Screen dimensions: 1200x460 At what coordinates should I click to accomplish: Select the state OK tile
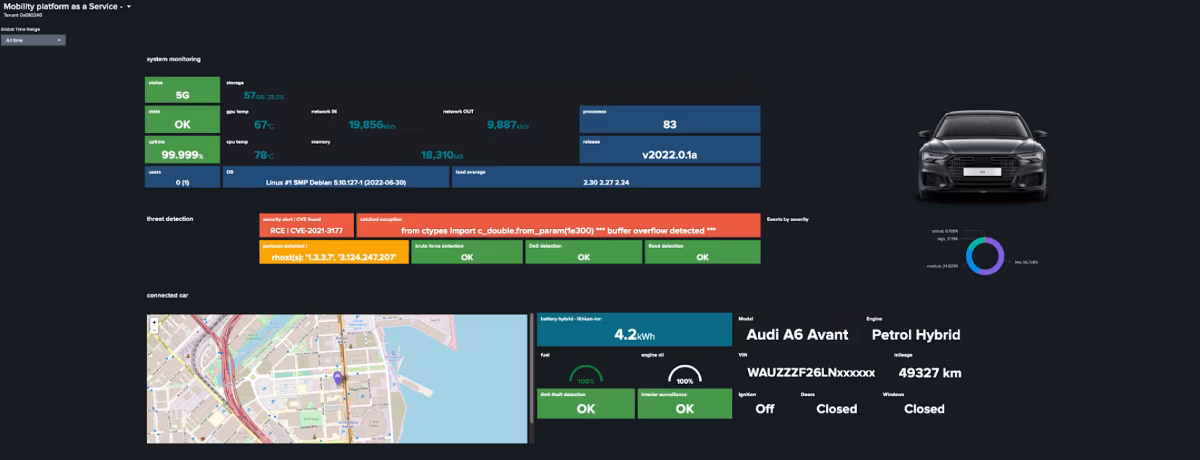point(182,119)
